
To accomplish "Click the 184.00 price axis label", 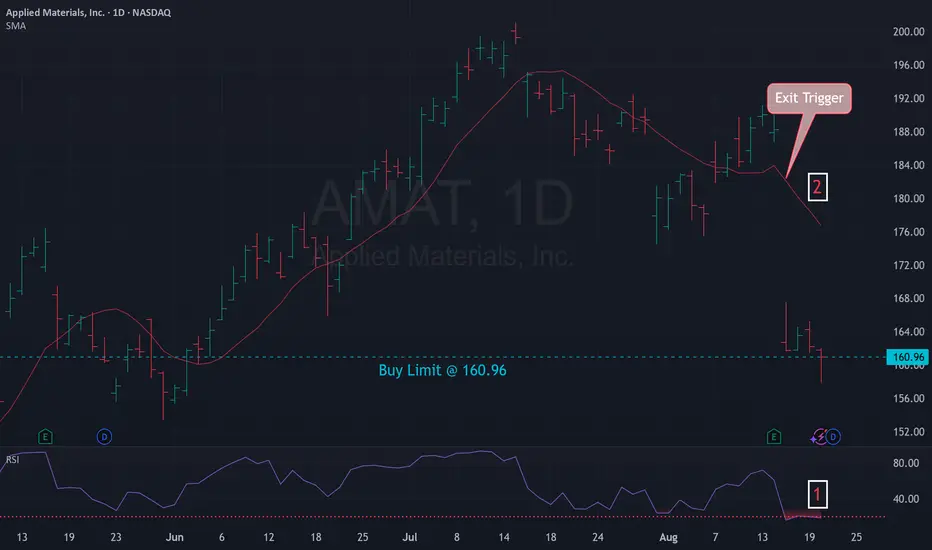I will [908, 165].
